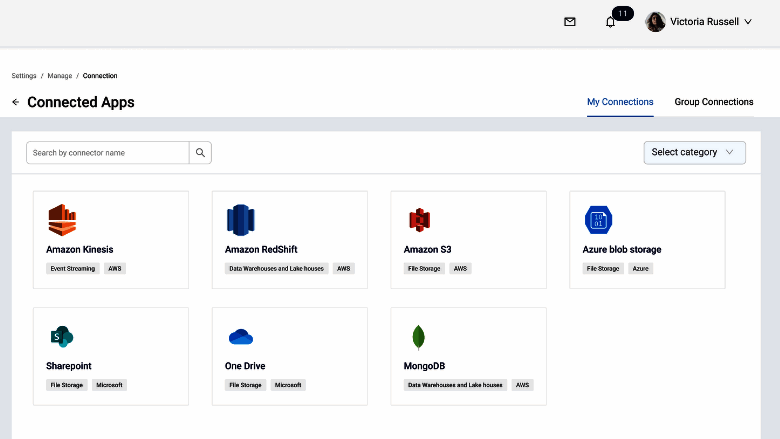Click Data Warehouses tag on Amazon RedShift
The image size is (780, 439).
pos(277,268)
